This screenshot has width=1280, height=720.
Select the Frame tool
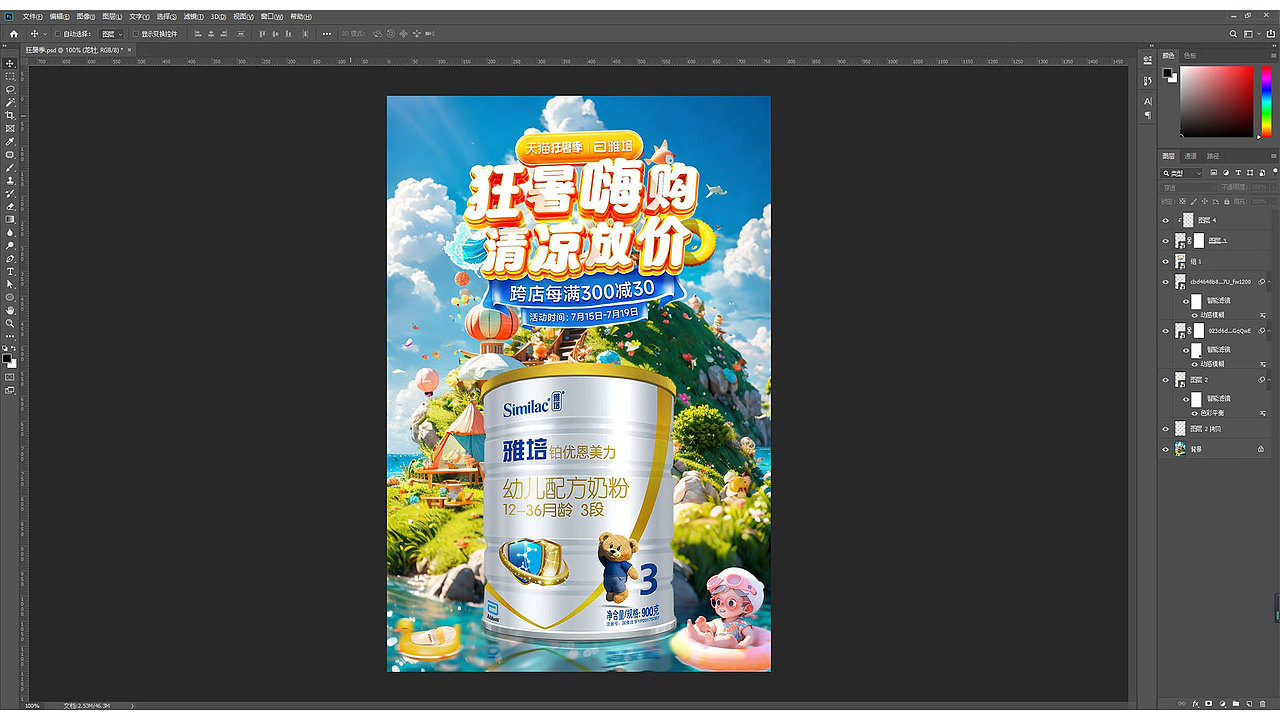click(x=10, y=128)
